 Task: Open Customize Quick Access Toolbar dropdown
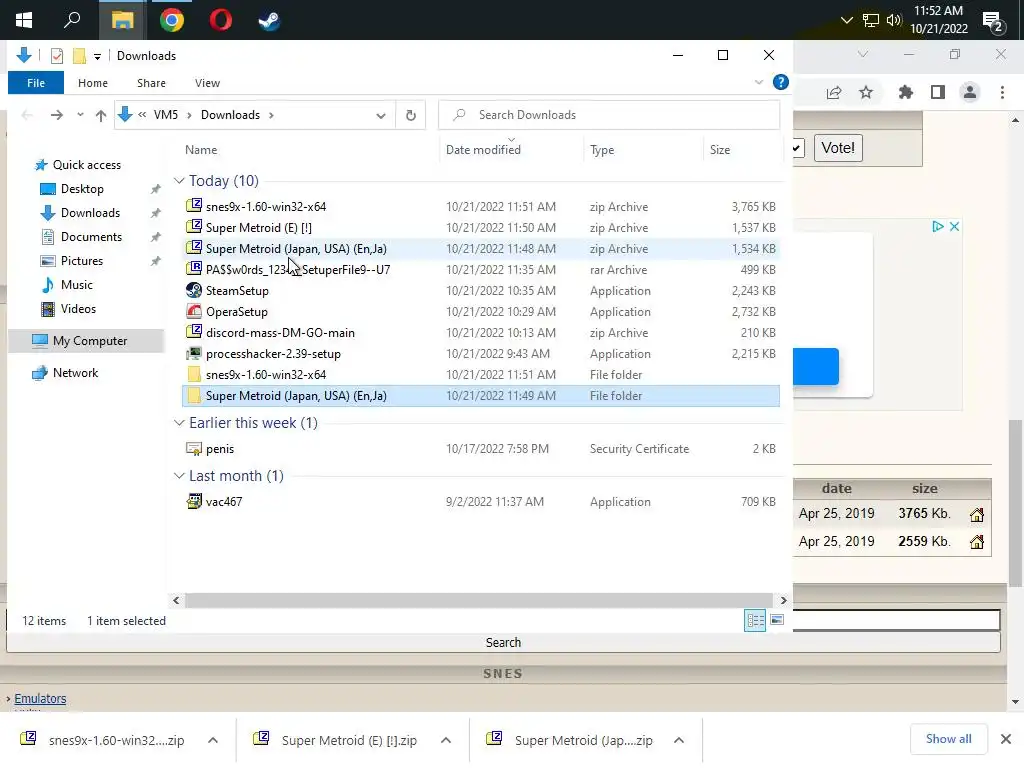point(97,57)
